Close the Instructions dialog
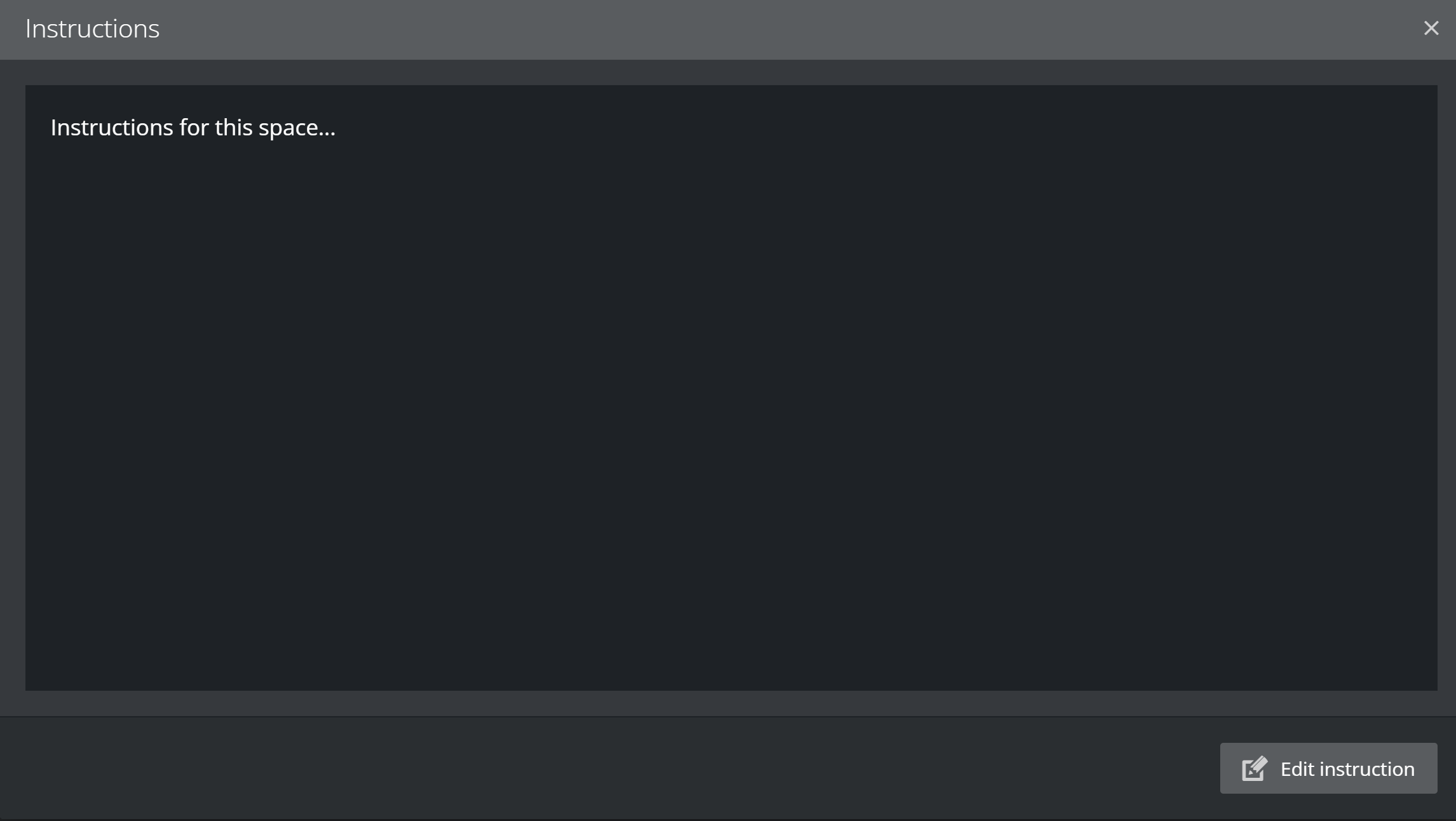 [x=1431, y=28]
